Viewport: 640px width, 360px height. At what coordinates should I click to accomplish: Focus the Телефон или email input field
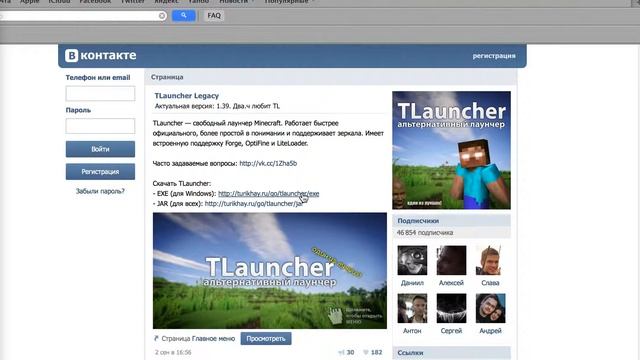pyautogui.click(x=100, y=93)
